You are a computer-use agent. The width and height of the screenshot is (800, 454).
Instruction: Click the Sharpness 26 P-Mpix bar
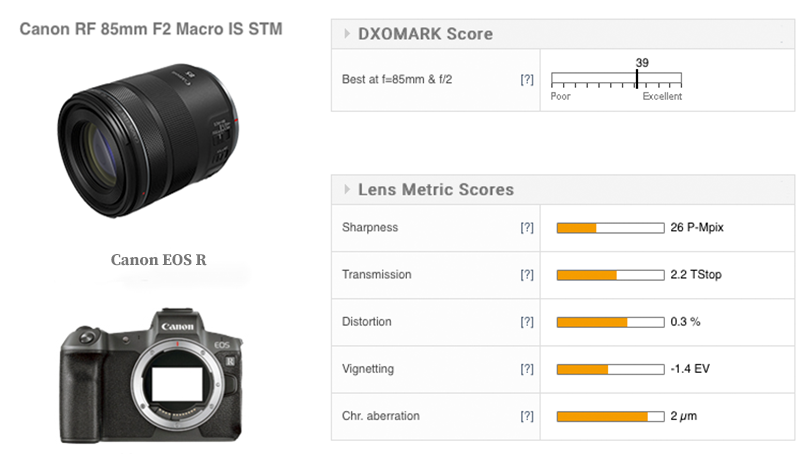click(611, 228)
